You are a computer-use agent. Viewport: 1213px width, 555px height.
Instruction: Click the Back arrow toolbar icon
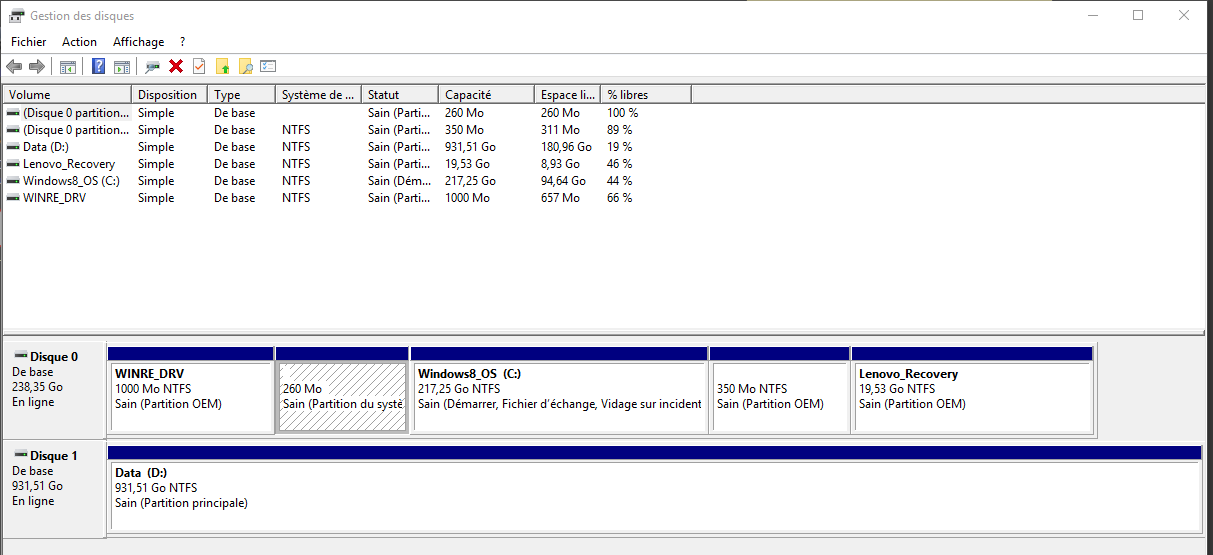pyautogui.click(x=14, y=67)
